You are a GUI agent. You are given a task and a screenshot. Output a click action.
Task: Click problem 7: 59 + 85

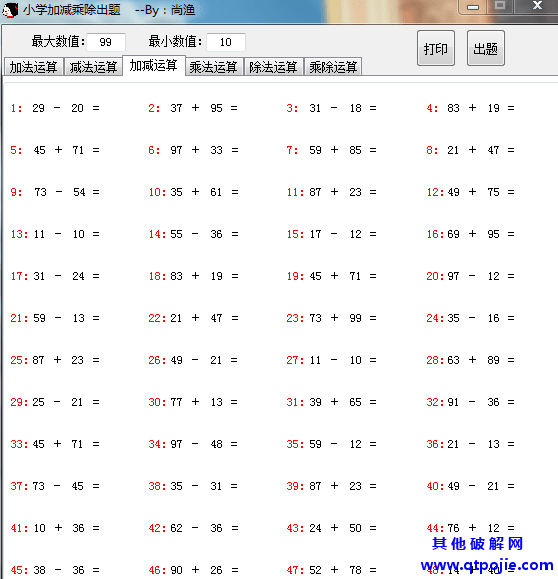click(x=331, y=150)
